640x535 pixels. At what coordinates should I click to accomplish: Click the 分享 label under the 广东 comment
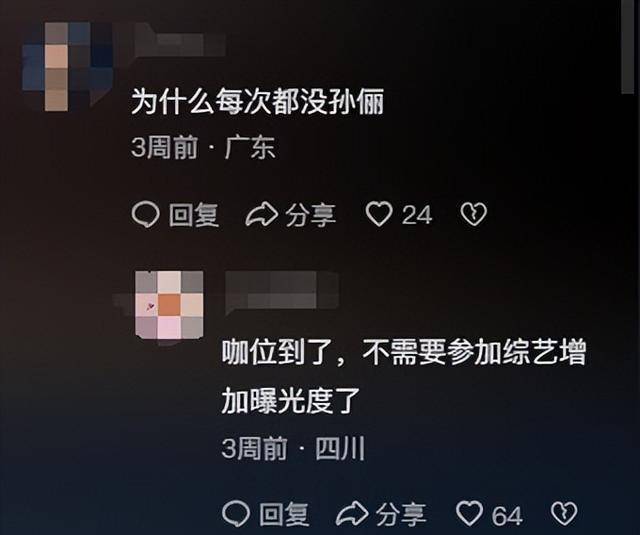[x=311, y=215]
